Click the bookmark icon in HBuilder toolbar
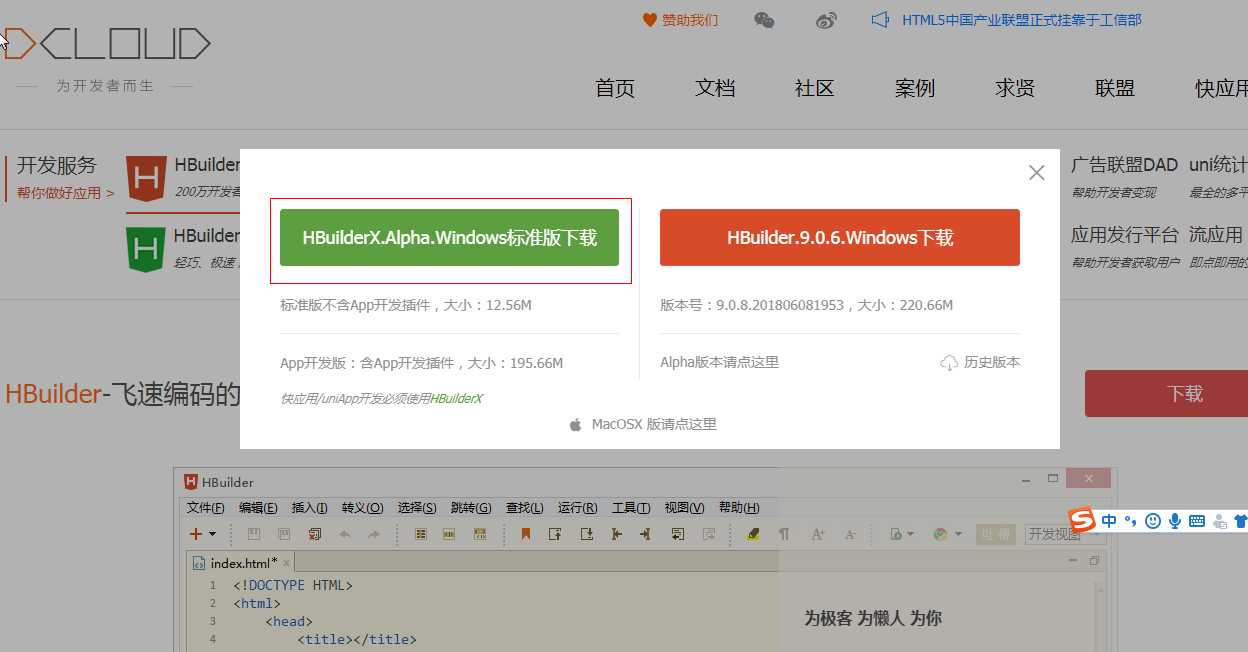Screen dimensions: 1248x652 tap(525, 534)
